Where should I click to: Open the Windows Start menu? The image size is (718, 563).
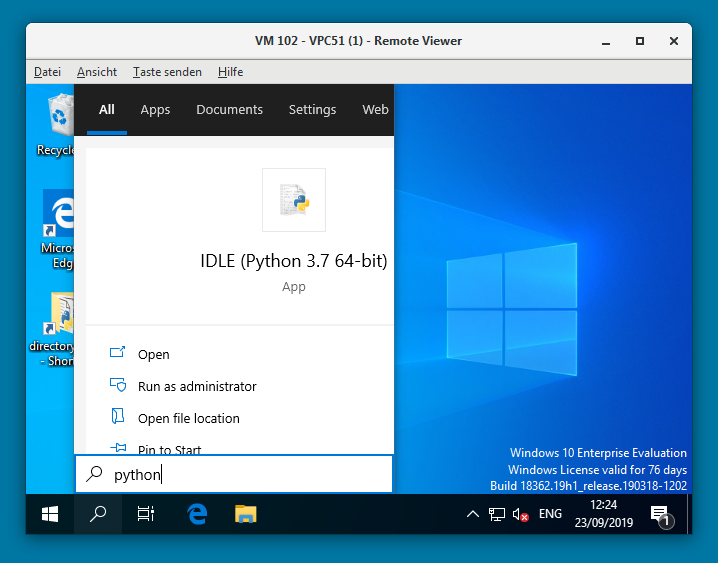[x=50, y=514]
